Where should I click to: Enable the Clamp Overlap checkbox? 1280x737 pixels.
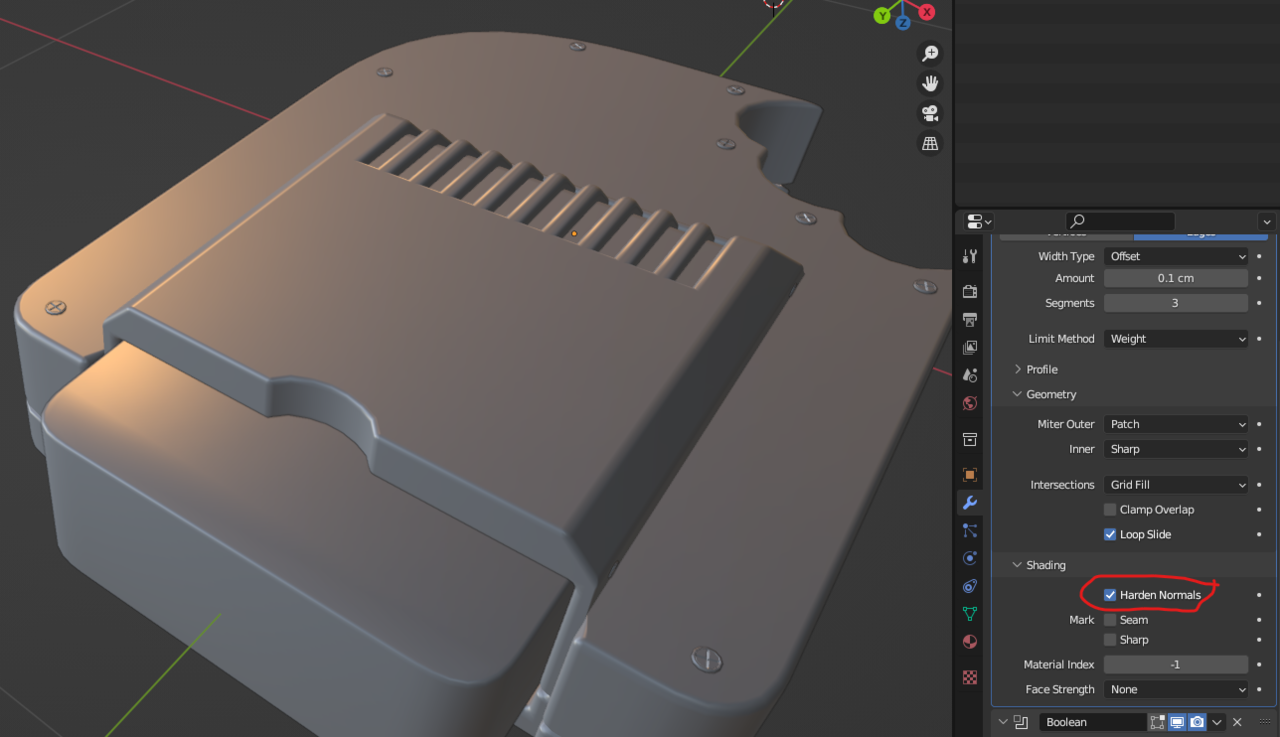point(1110,510)
